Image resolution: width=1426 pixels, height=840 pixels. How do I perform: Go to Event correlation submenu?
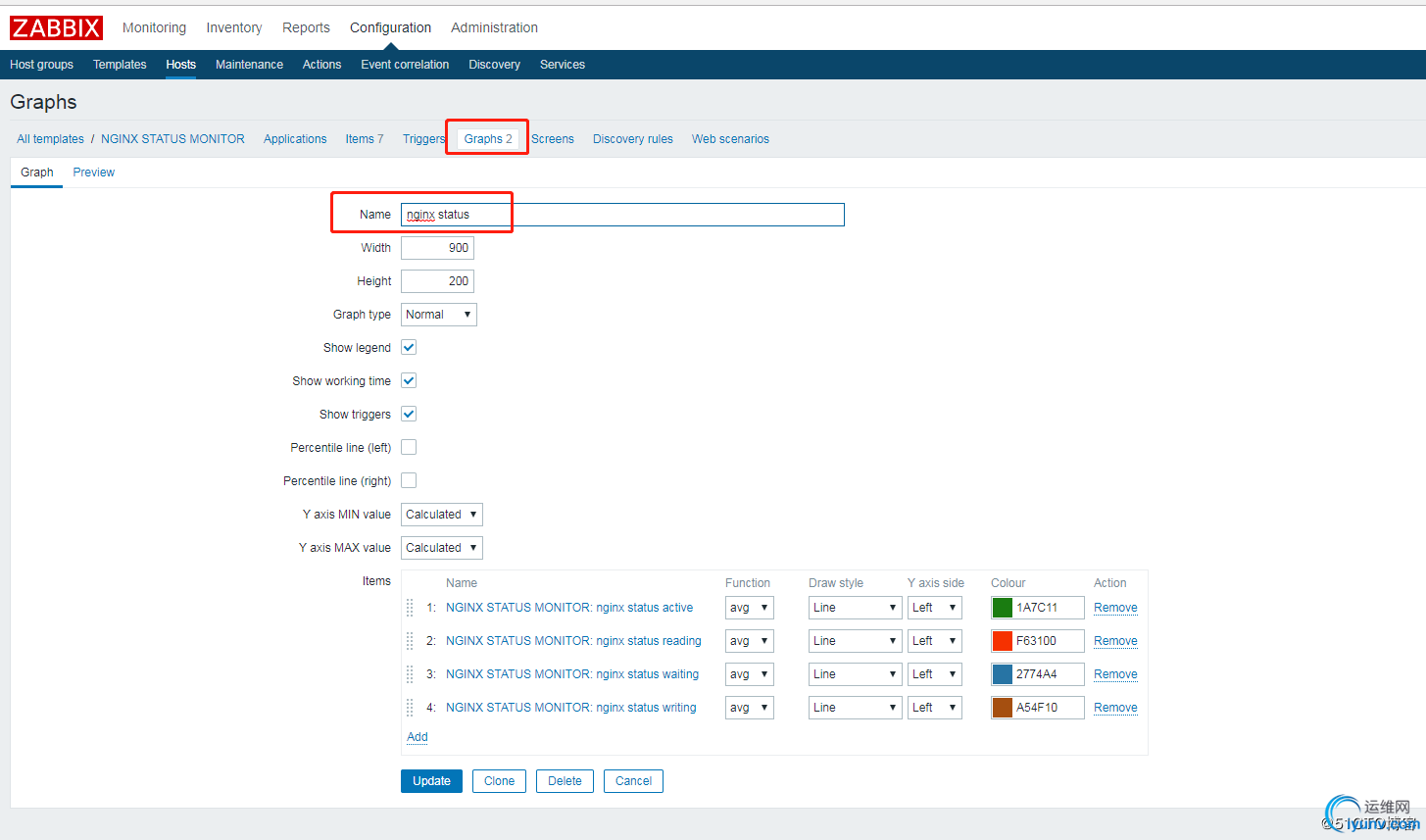[405, 65]
